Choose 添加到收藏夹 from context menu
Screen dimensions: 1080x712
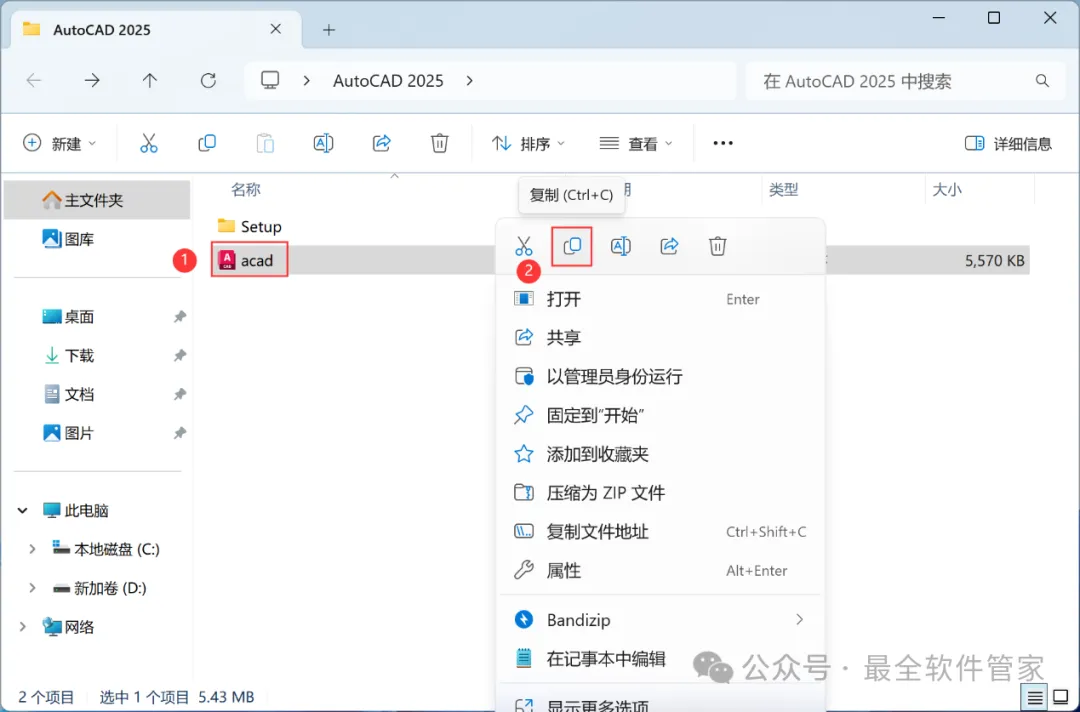661,454
